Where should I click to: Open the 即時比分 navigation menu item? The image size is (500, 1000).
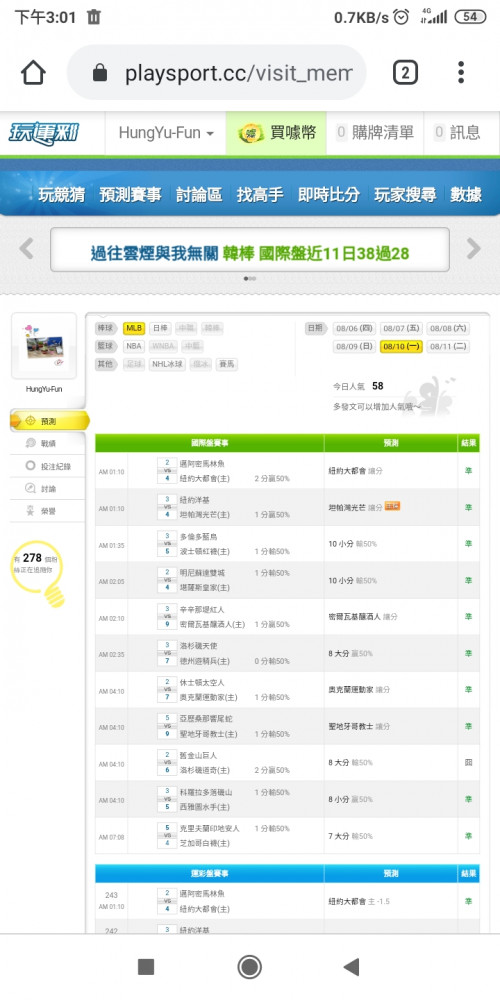point(328,195)
